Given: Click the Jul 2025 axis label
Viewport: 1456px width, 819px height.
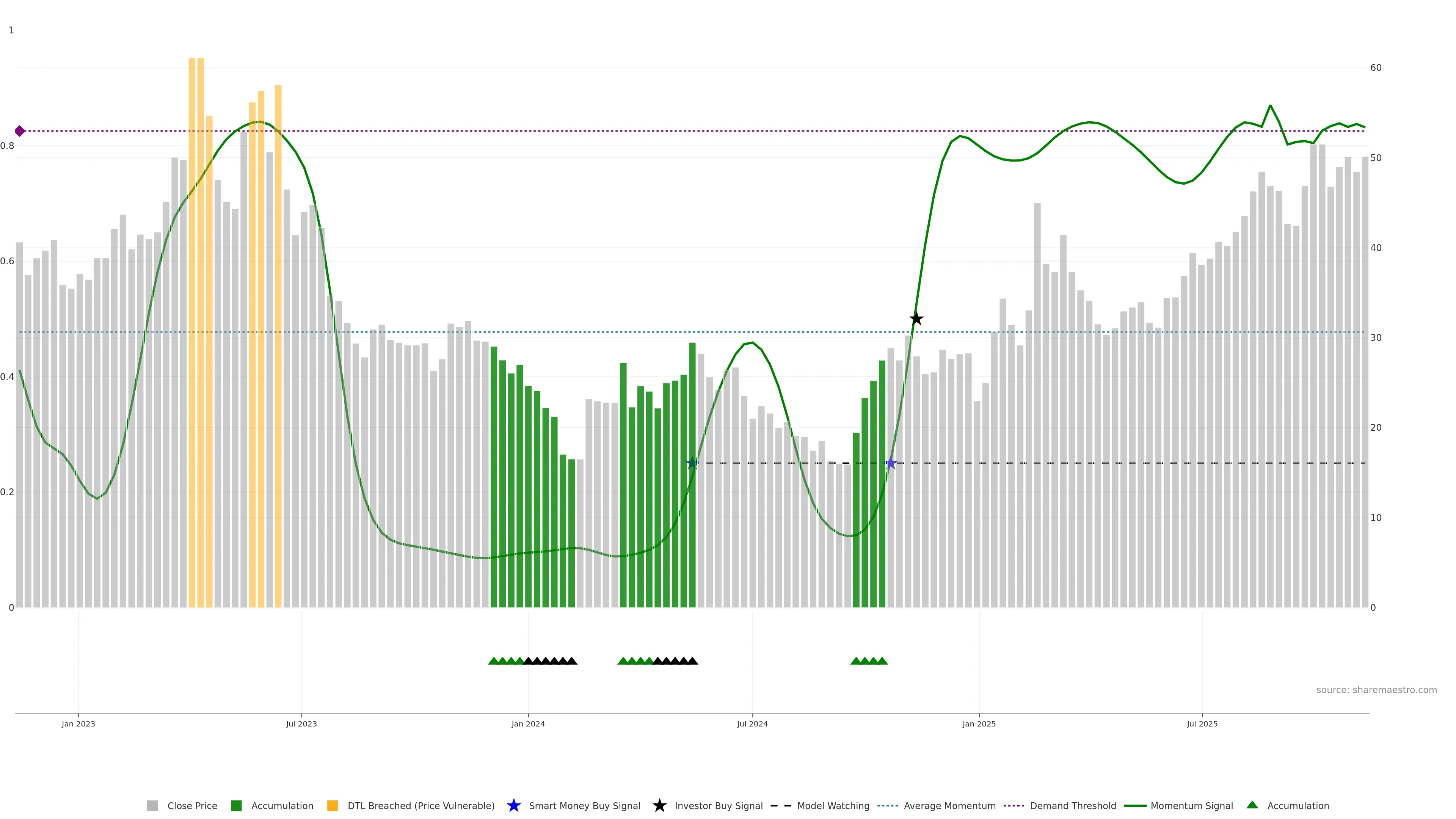Looking at the screenshot, I should [x=1202, y=723].
